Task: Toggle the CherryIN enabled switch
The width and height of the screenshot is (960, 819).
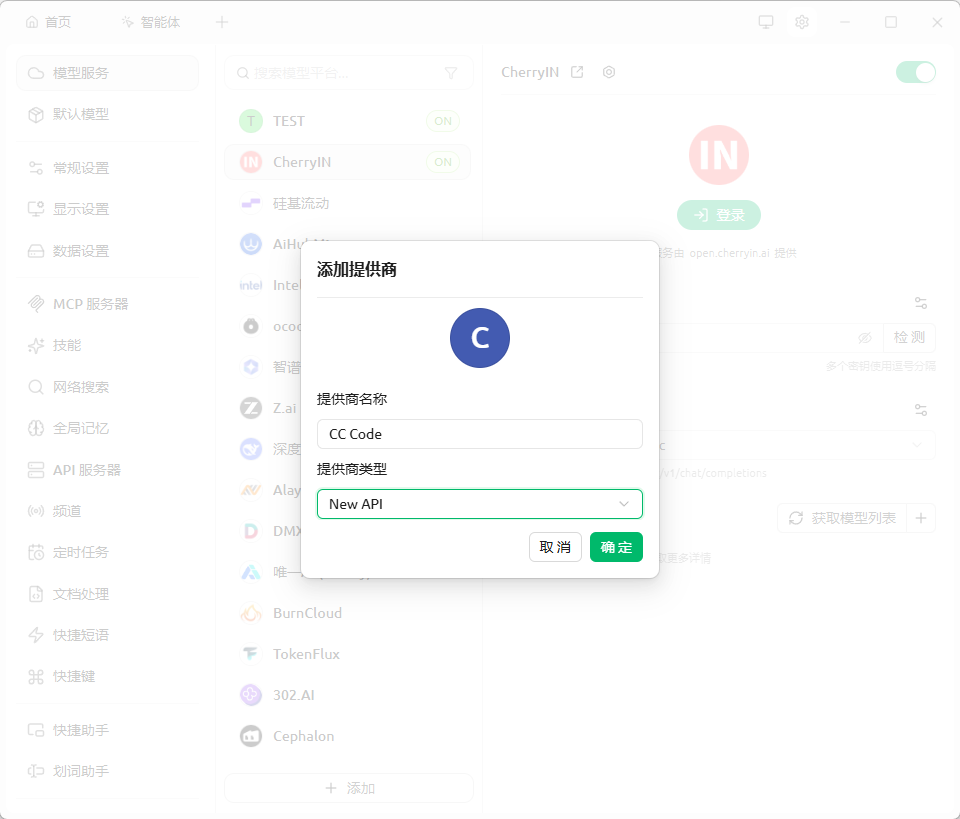Action: (916, 72)
